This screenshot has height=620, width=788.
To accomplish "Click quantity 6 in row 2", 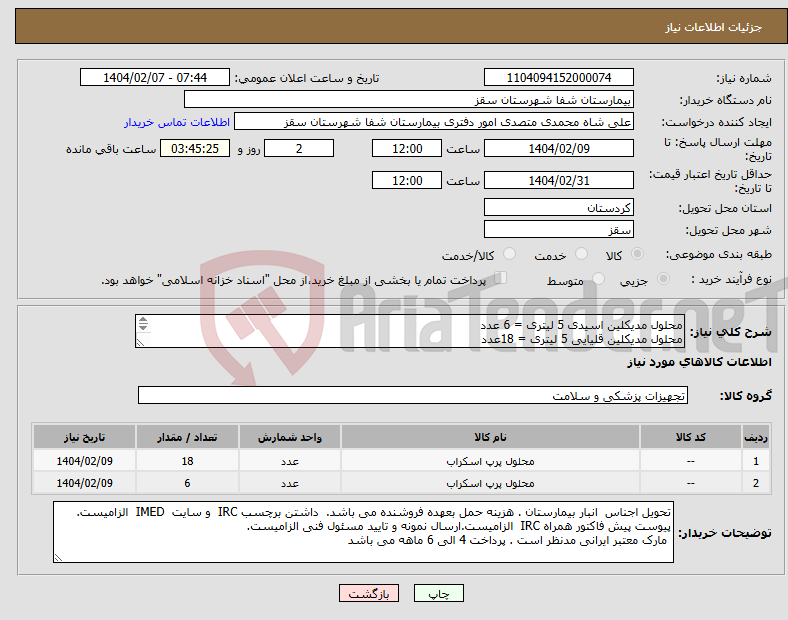I will coord(187,483).
